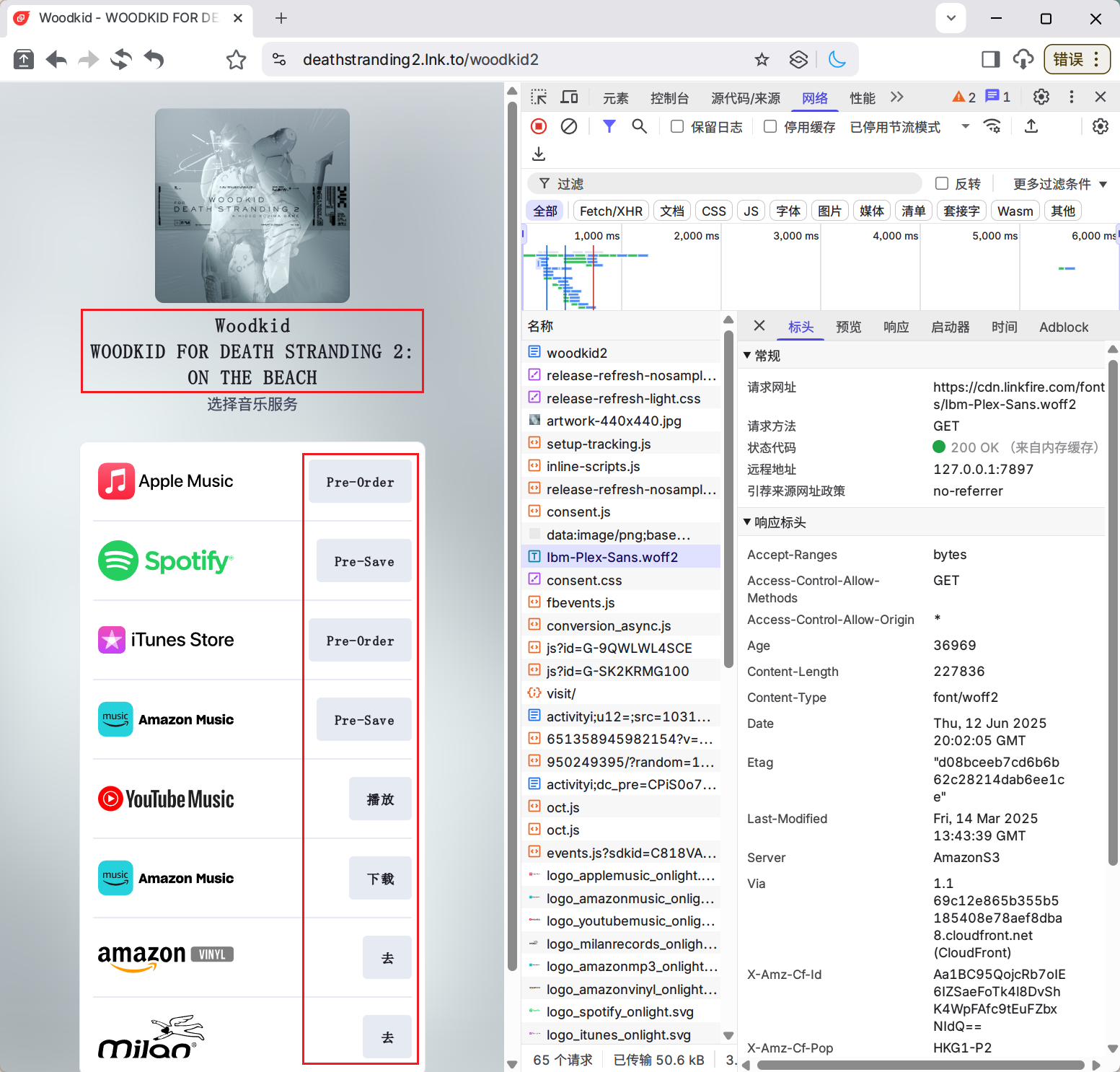Check the invert filter checkbox
This screenshot has height=1072, width=1120.
[x=942, y=183]
